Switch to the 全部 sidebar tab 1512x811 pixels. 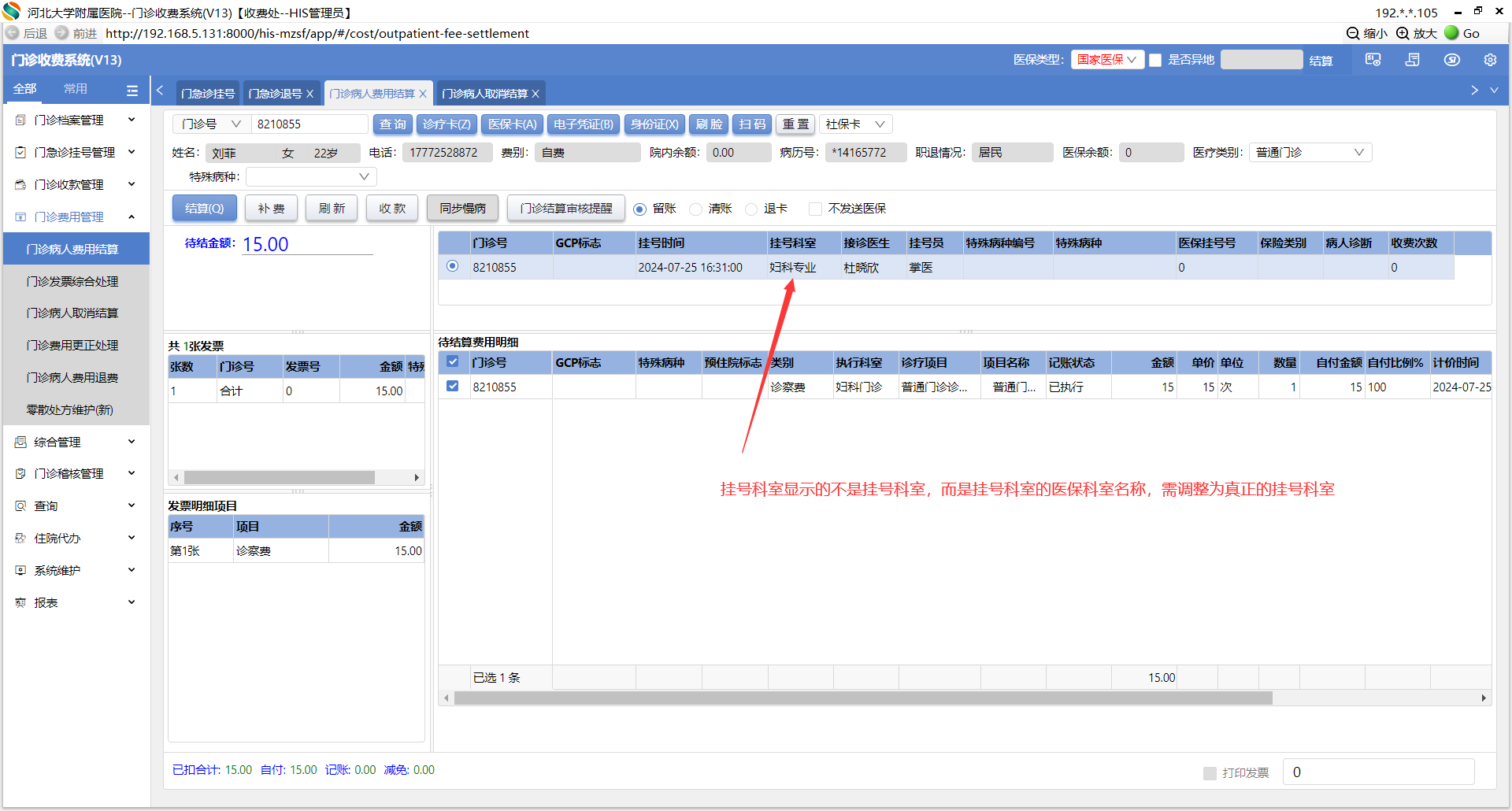[25, 89]
